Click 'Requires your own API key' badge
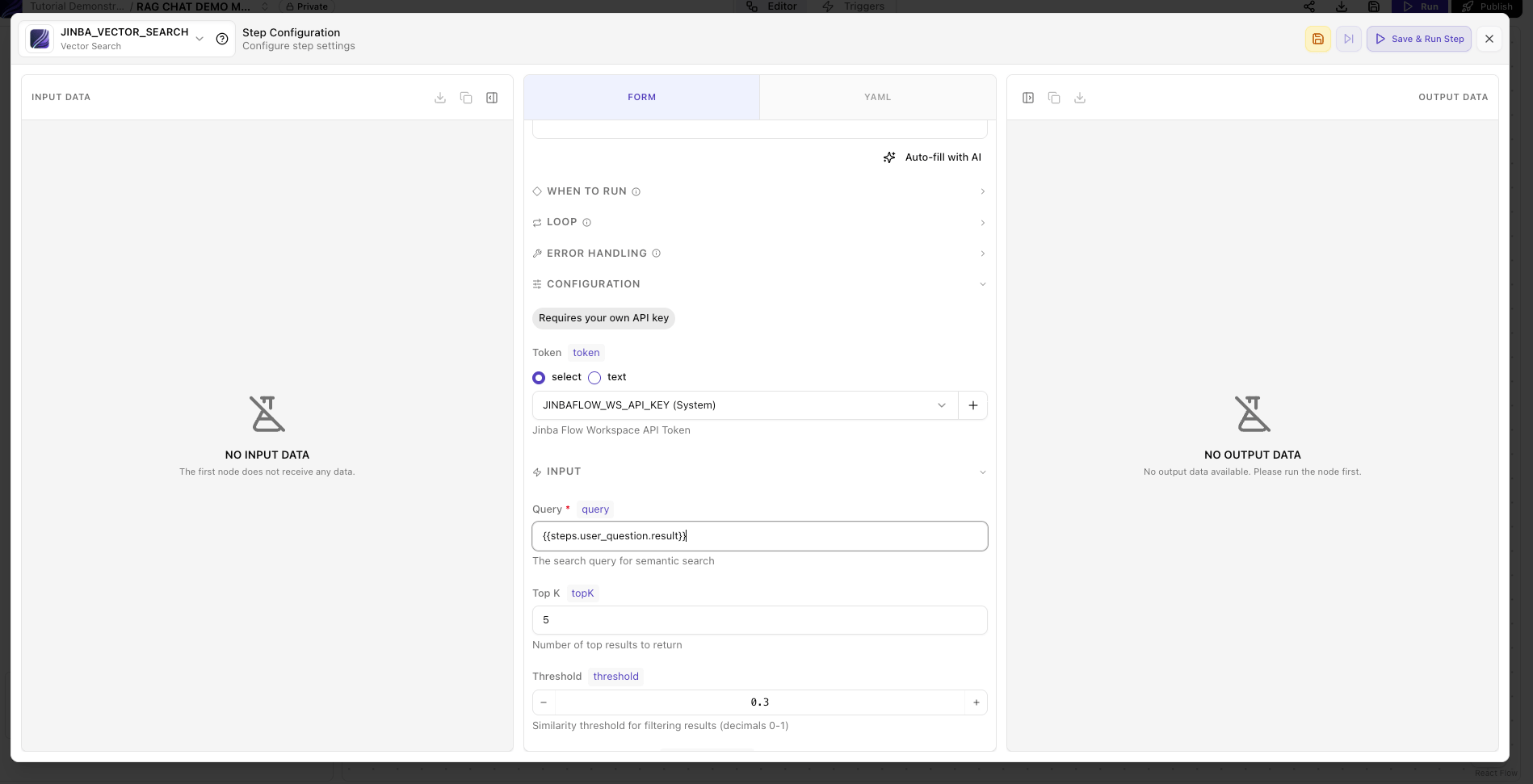 coord(603,318)
